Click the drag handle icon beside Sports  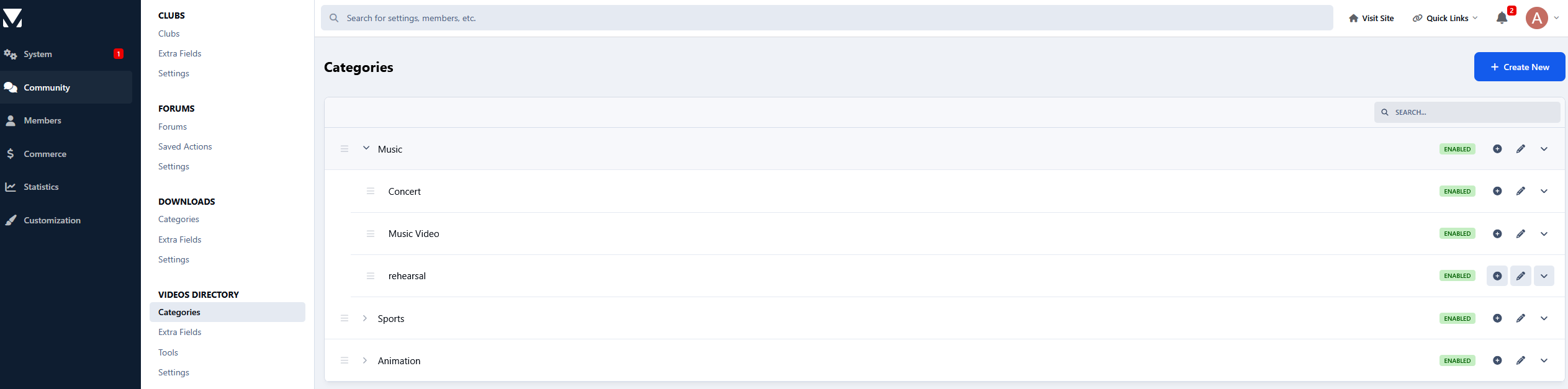pyautogui.click(x=345, y=318)
